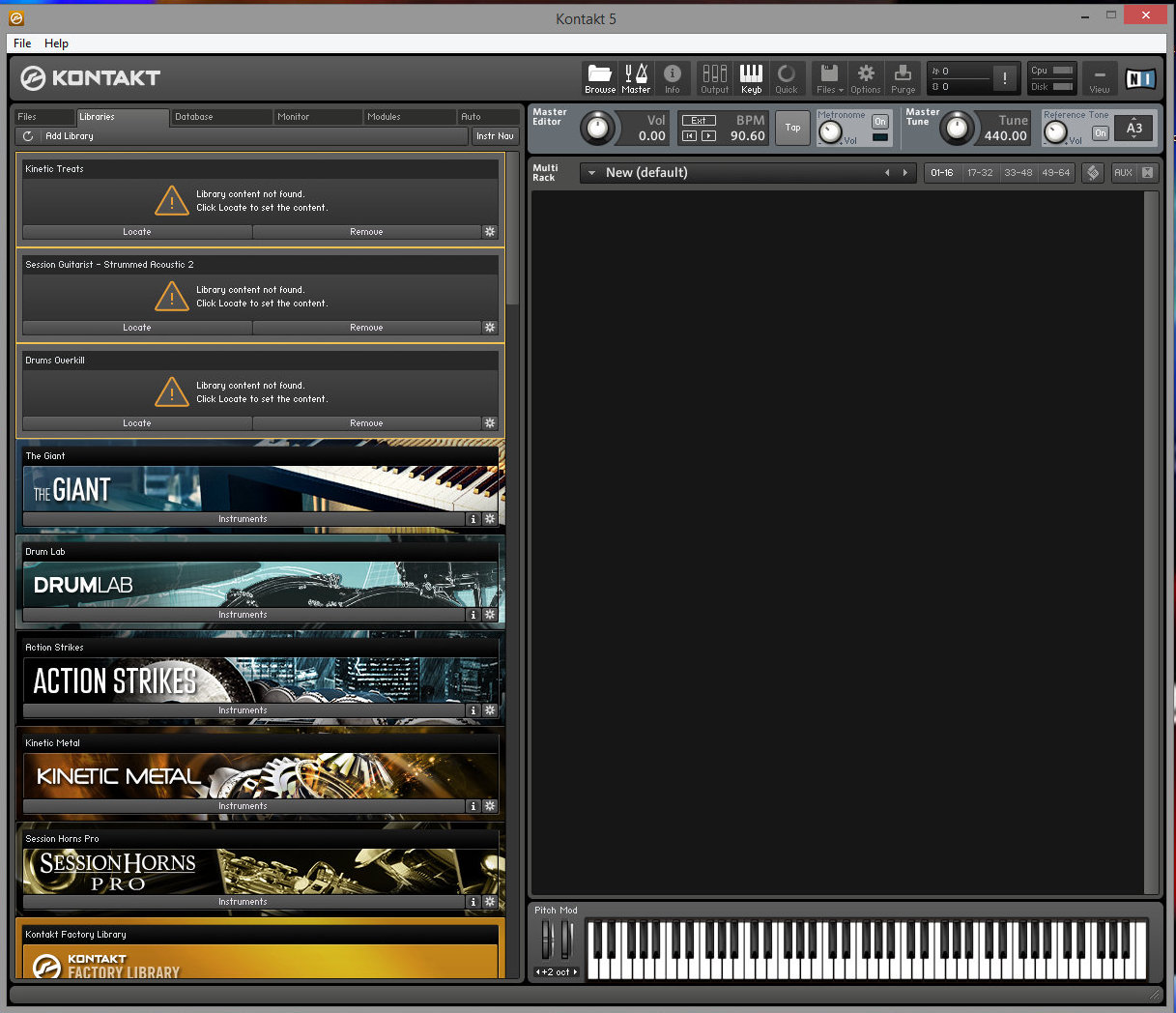Select rack page 33-48
This screenshot has width=1176, height=1013.
[1018, 173]
